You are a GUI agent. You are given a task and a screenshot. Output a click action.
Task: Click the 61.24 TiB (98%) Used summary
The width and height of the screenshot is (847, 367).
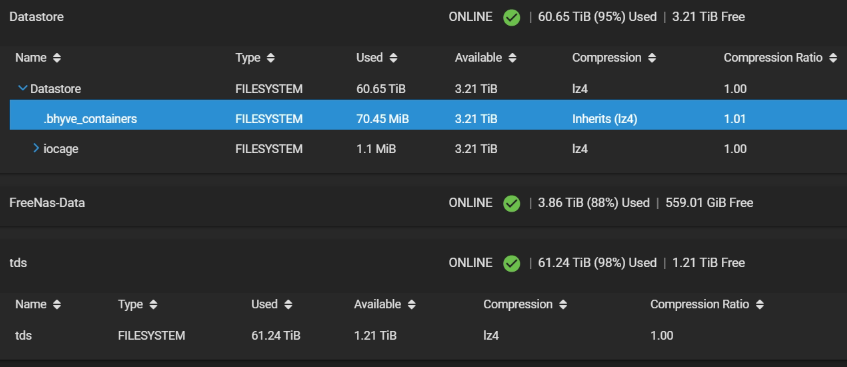(x=597, y=263)
